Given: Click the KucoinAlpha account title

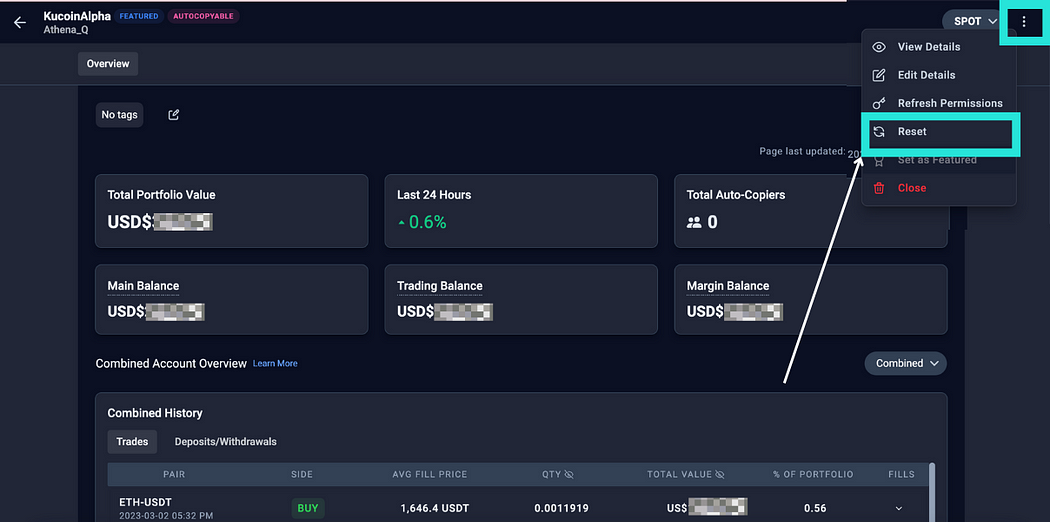Looking at the screenshot, I should pos(77,16).
